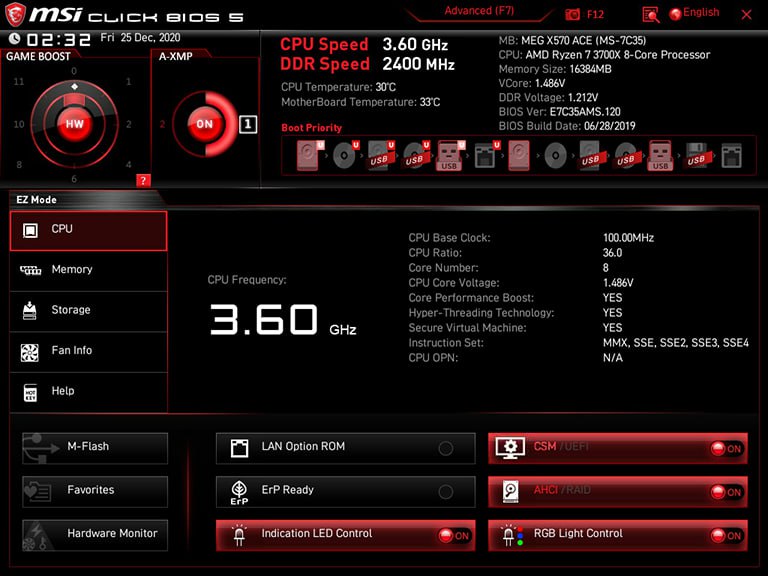Open the Memory tab

[88, 271]
